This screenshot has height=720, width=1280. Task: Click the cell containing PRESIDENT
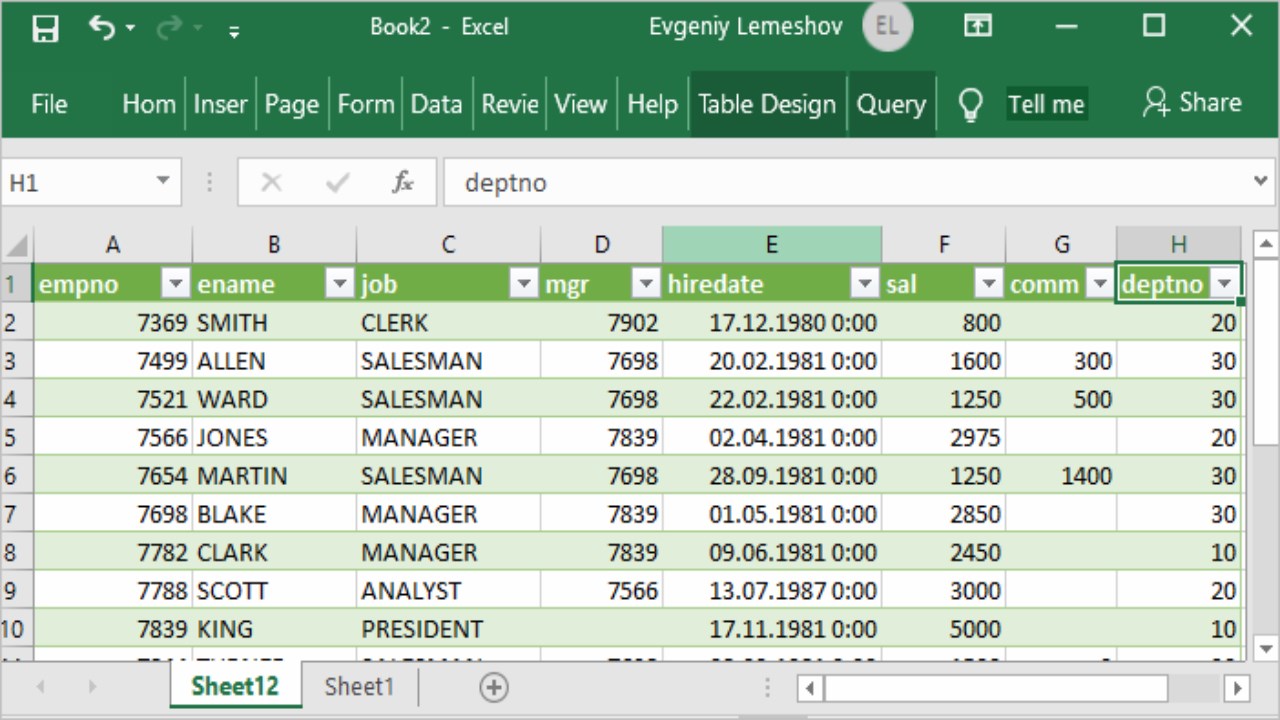[x=448, y=629]
